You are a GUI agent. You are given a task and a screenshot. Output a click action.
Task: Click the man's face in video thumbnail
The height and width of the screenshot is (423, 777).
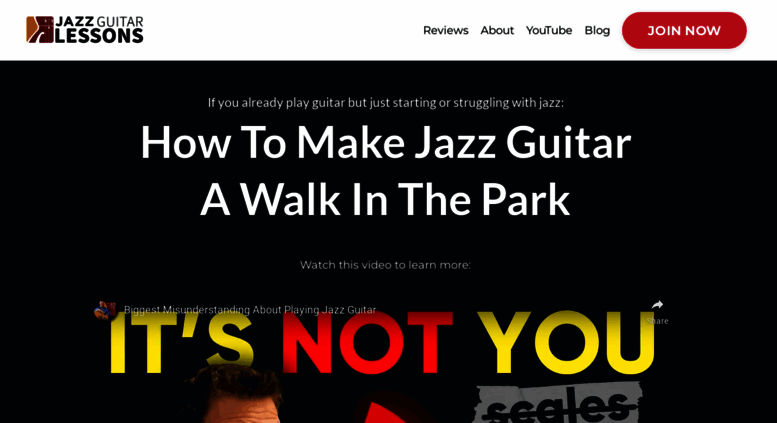[237, 399]
